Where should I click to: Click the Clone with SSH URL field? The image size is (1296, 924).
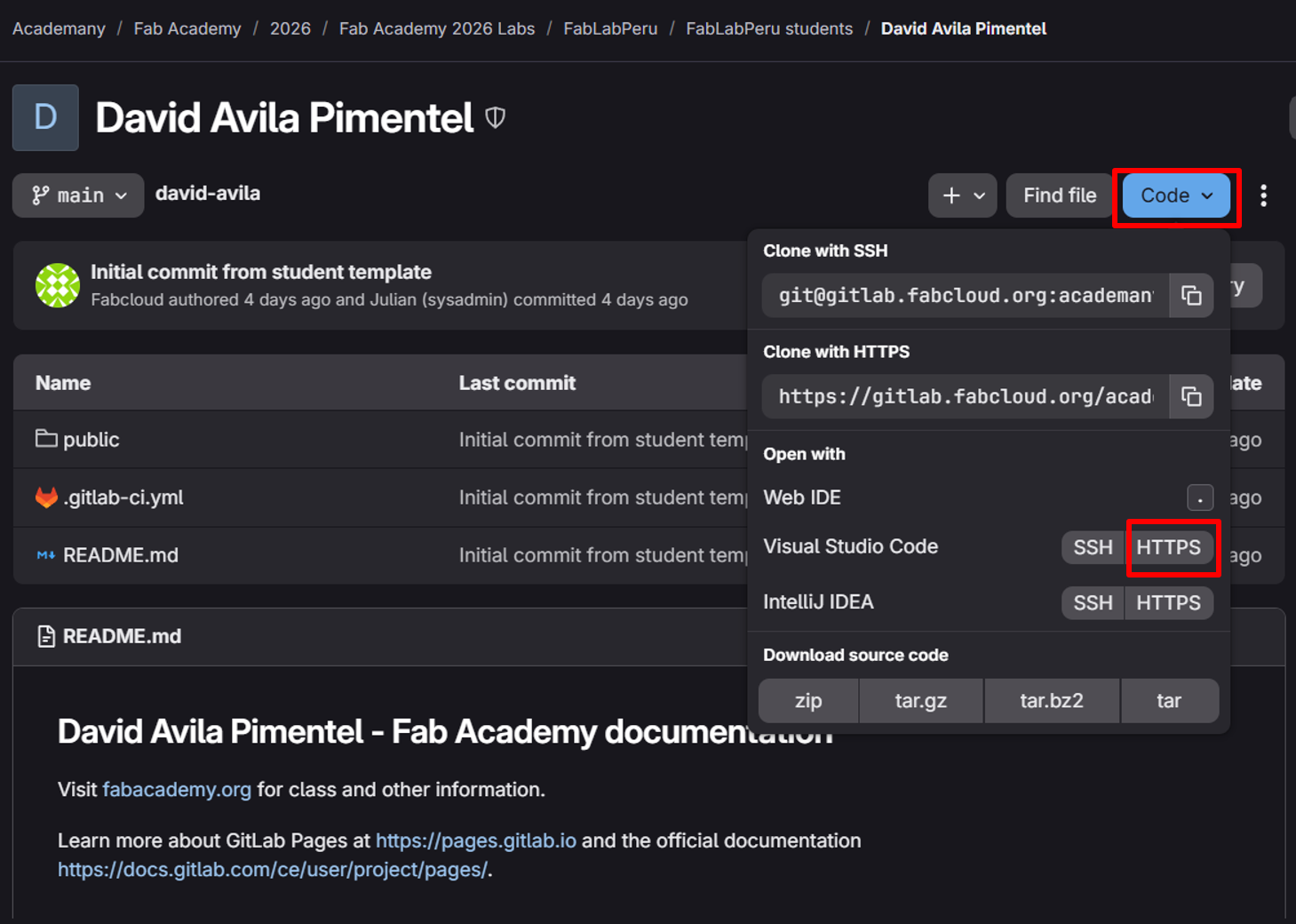click(x=966, y=296)
